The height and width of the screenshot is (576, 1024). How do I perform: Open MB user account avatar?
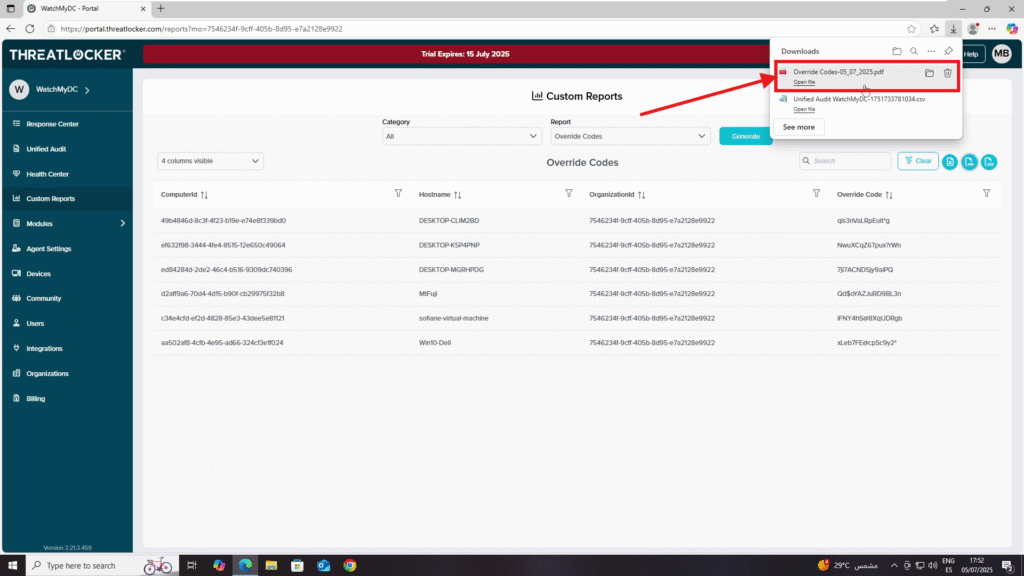pyautogui.click(x=1001, y=54)
